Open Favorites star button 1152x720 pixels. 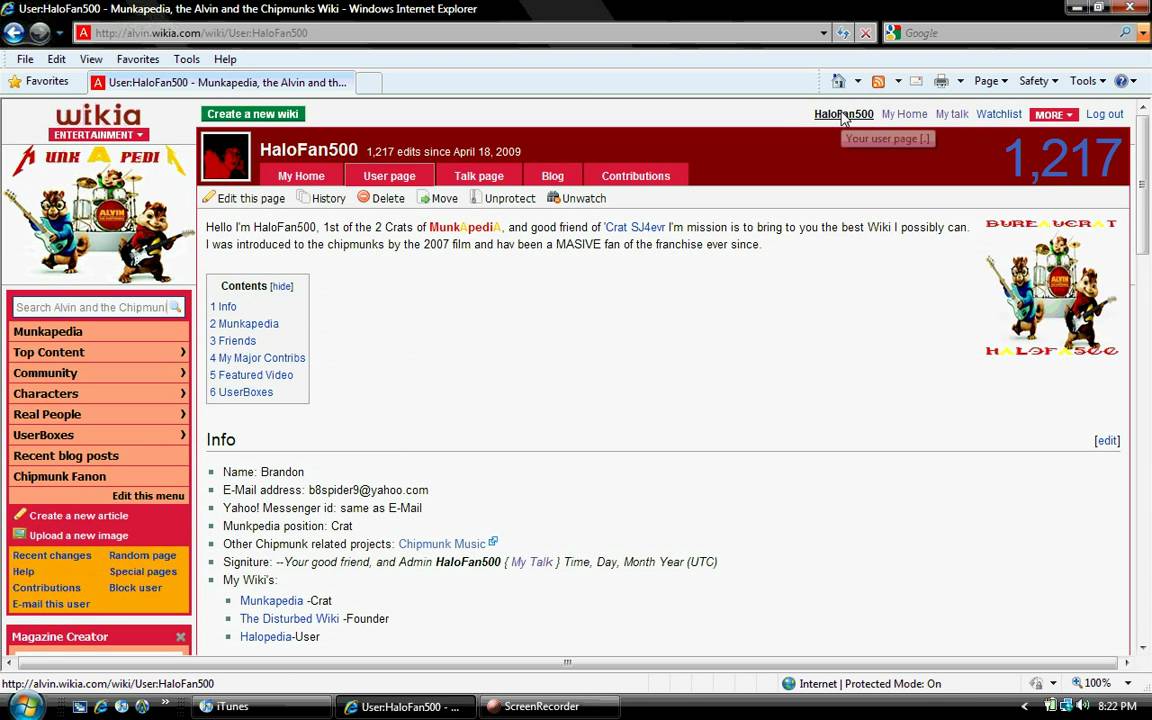38,81
